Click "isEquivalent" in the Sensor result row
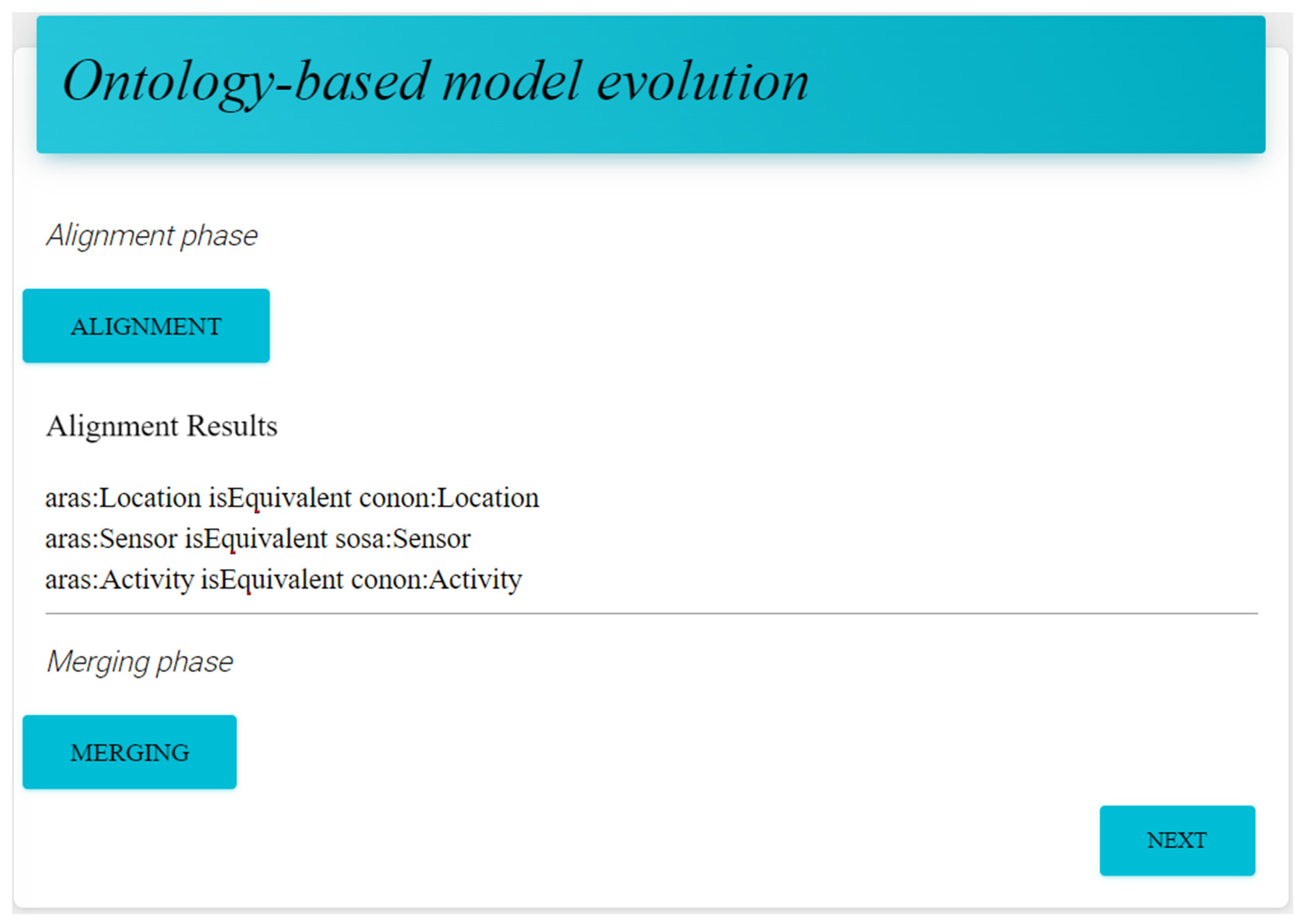The image size is (1304, 924). tap(256, 539)
